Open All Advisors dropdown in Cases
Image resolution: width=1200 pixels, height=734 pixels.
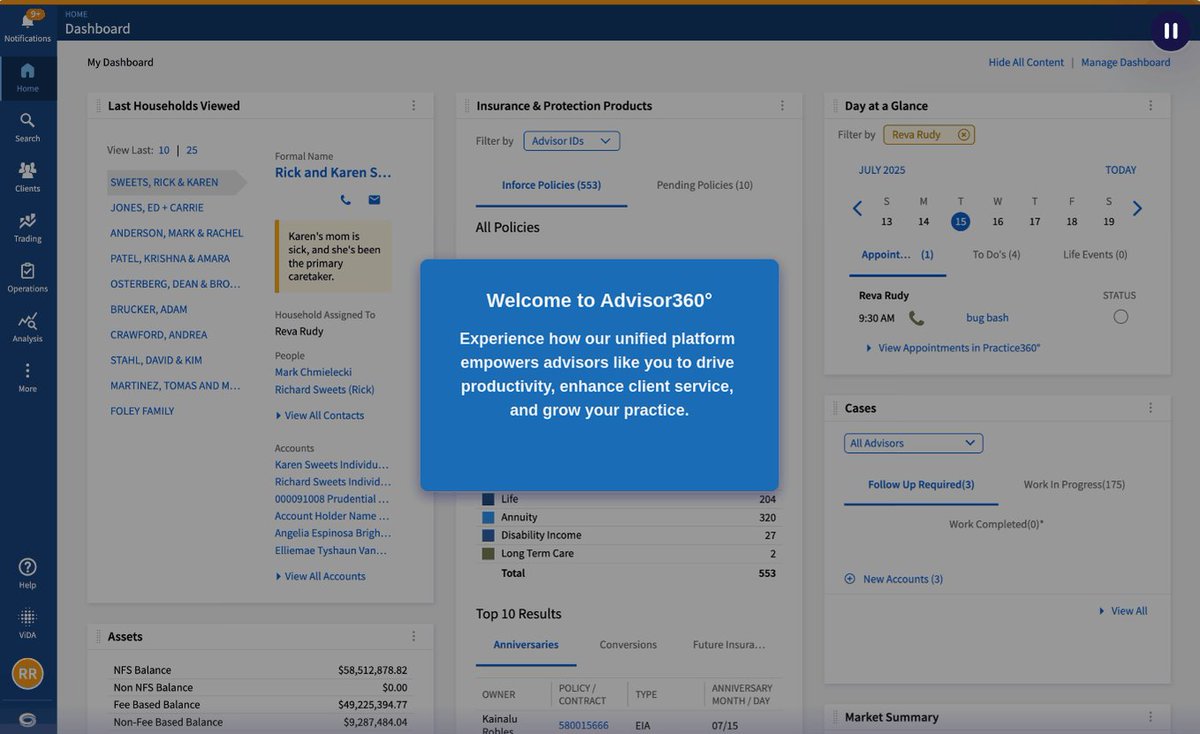[x=914, y=443]
